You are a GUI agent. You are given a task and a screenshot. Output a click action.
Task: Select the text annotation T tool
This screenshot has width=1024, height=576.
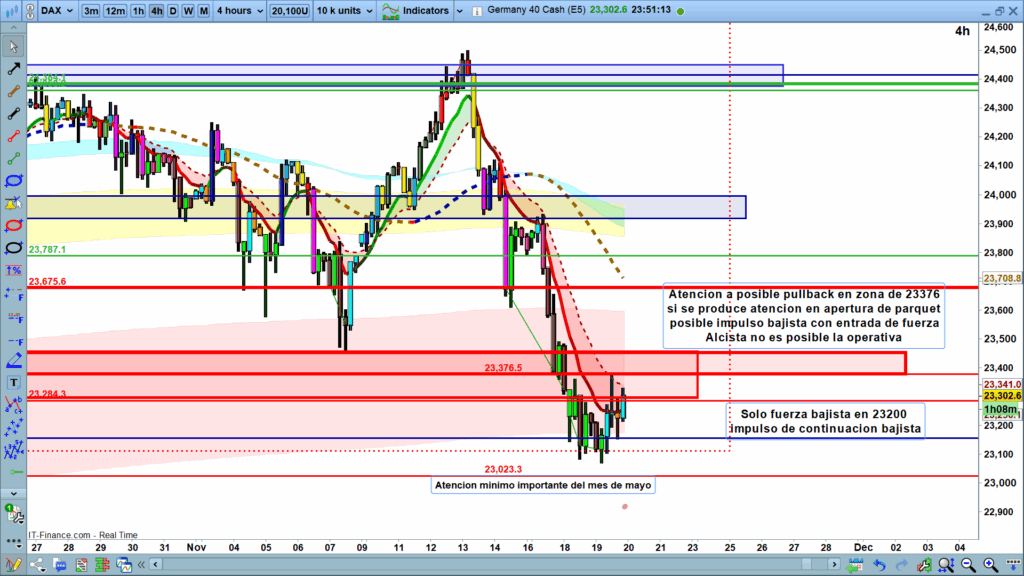pos(14,382)
